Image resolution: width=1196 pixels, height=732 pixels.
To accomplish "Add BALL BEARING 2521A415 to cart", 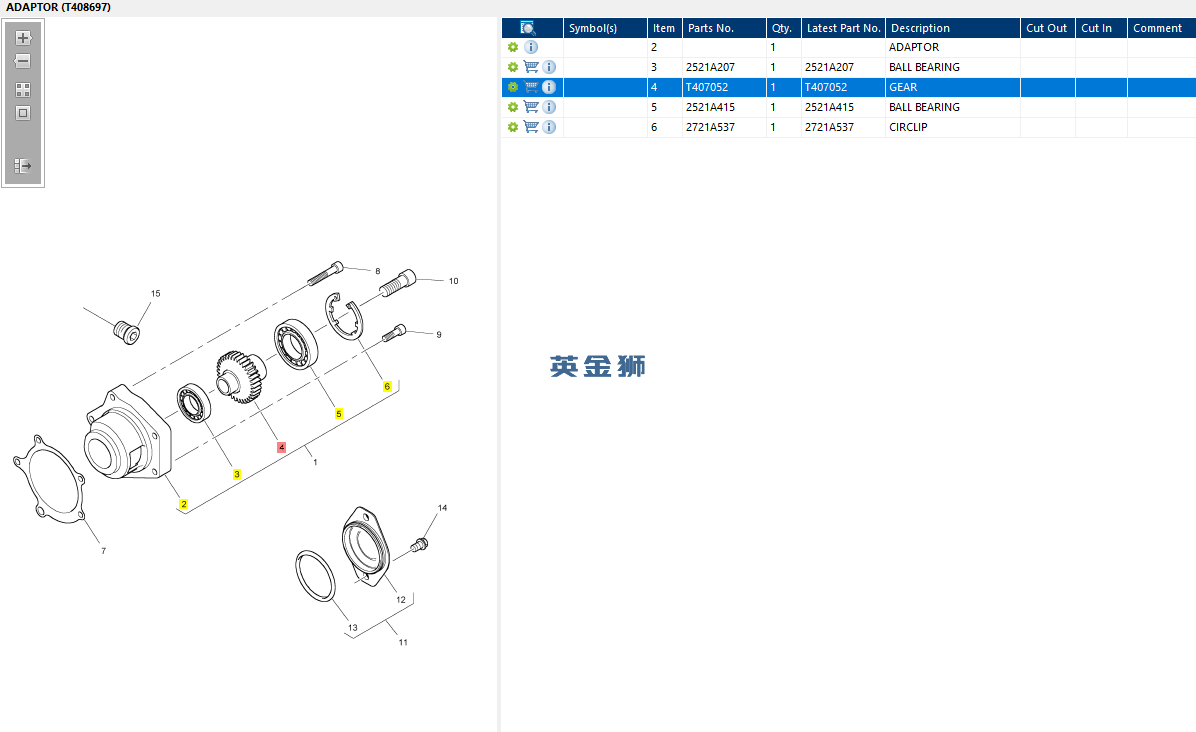I will pyautogui.click(x=531, y=107).
